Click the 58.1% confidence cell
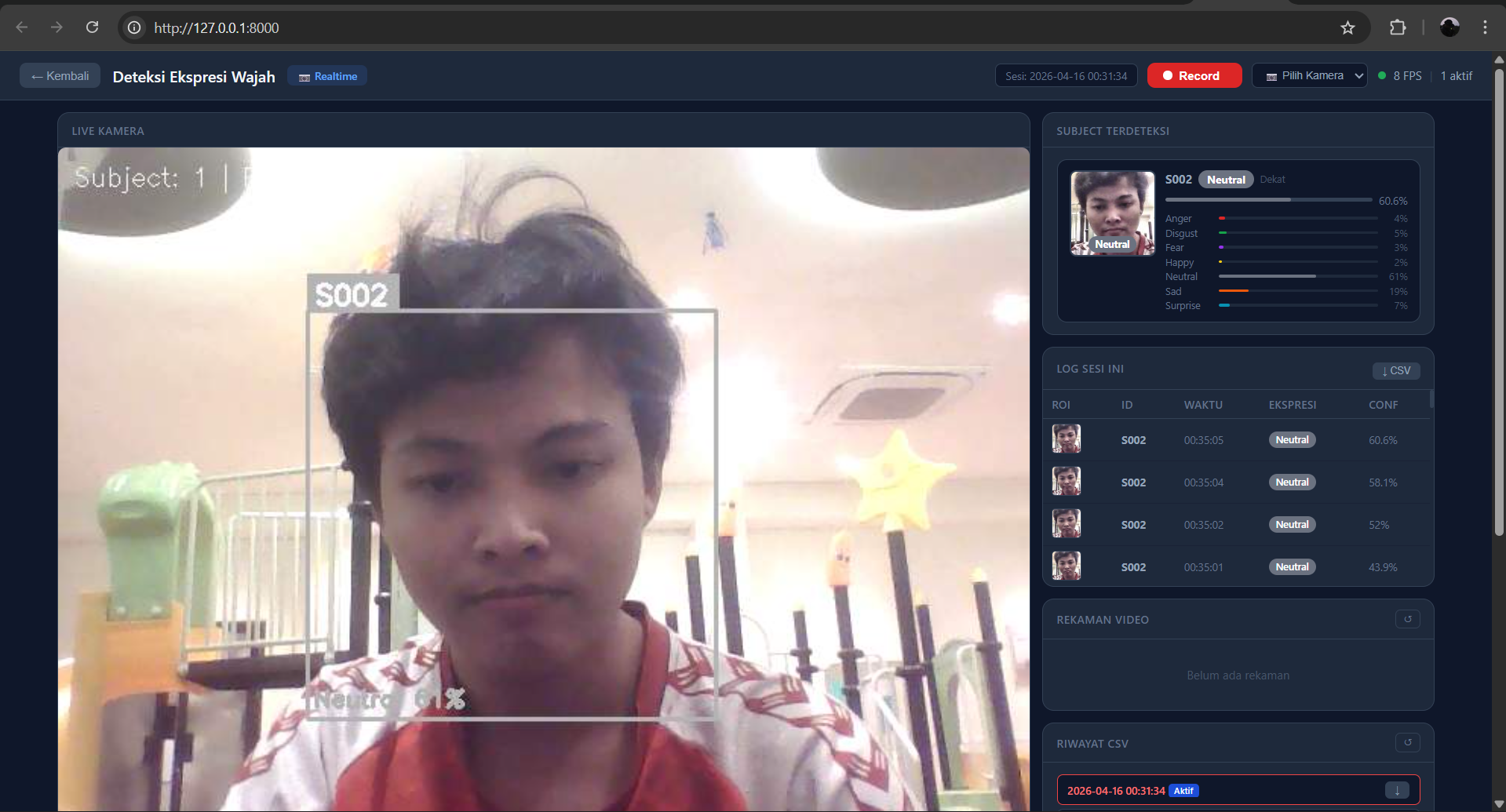The width and height of the screenshot is (1506, 812). pyautogui.click(x=1383, y=482)
